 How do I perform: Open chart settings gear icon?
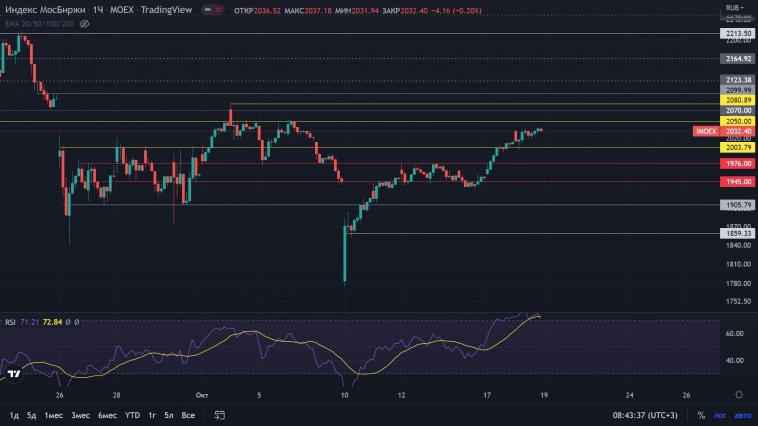738,394
